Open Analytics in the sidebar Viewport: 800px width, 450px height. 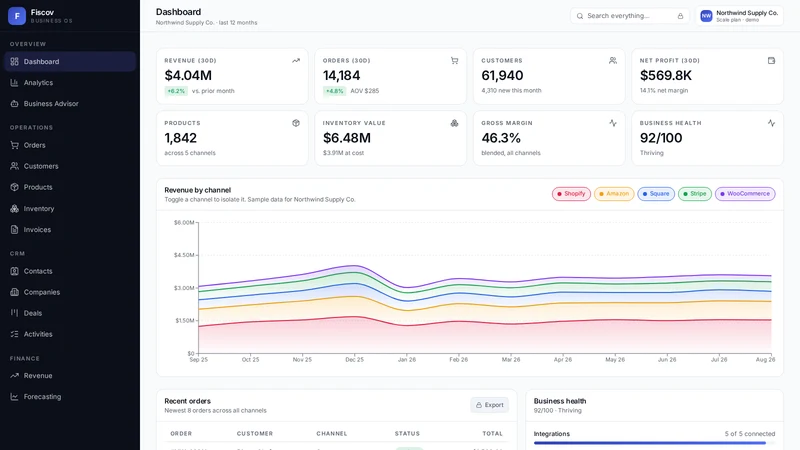(70, 83)
